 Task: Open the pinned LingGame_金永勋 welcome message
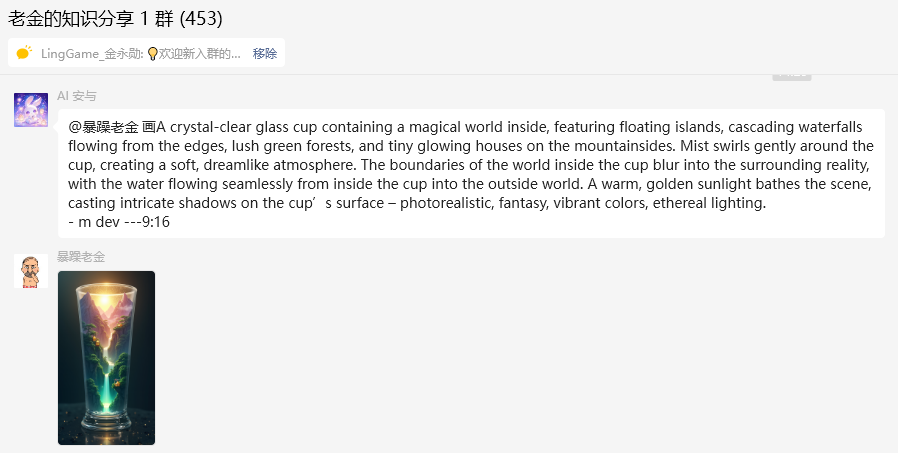[140, 54]
